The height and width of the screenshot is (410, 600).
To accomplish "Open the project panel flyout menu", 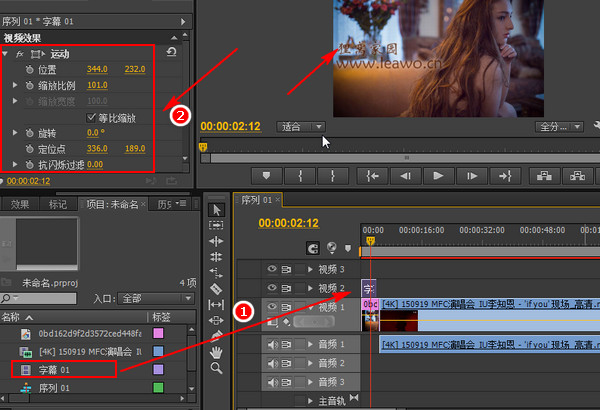I will (181, 204).
